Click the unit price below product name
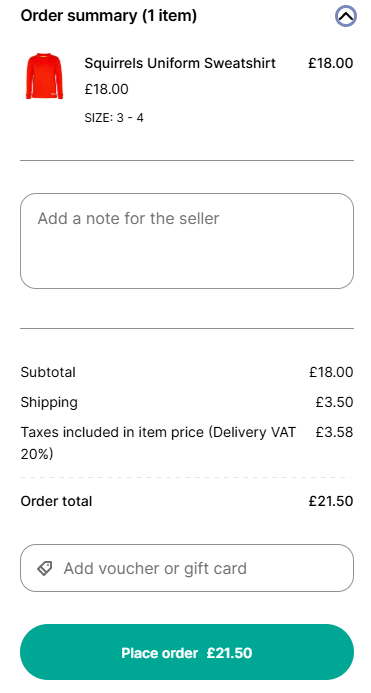Screen dimensions: 371x693 point(107,89)
